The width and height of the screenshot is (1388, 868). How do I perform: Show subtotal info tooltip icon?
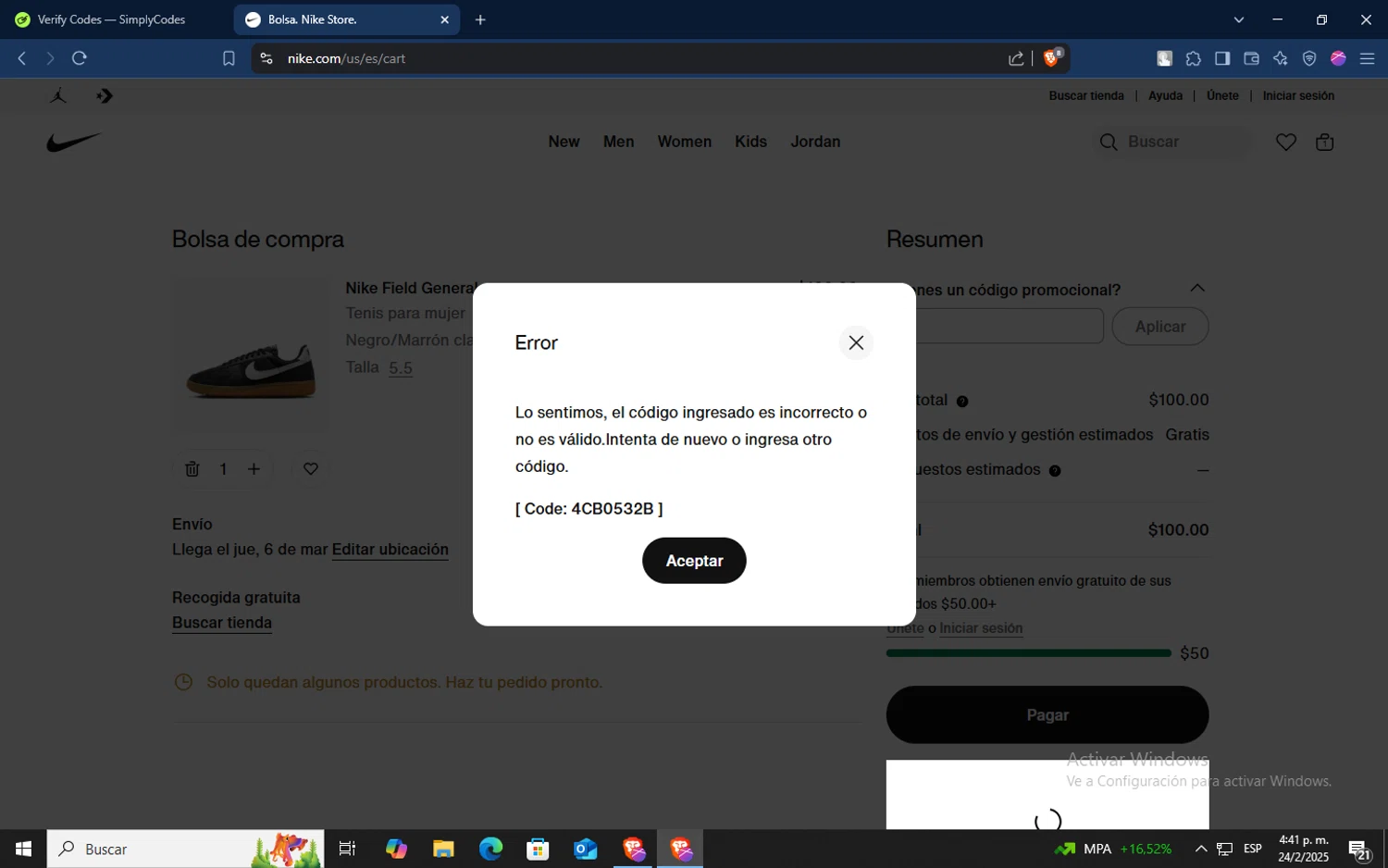962,402
